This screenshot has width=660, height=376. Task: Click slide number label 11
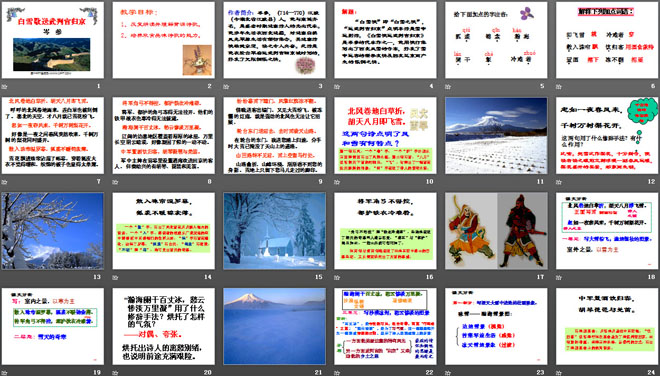point(540,181)
